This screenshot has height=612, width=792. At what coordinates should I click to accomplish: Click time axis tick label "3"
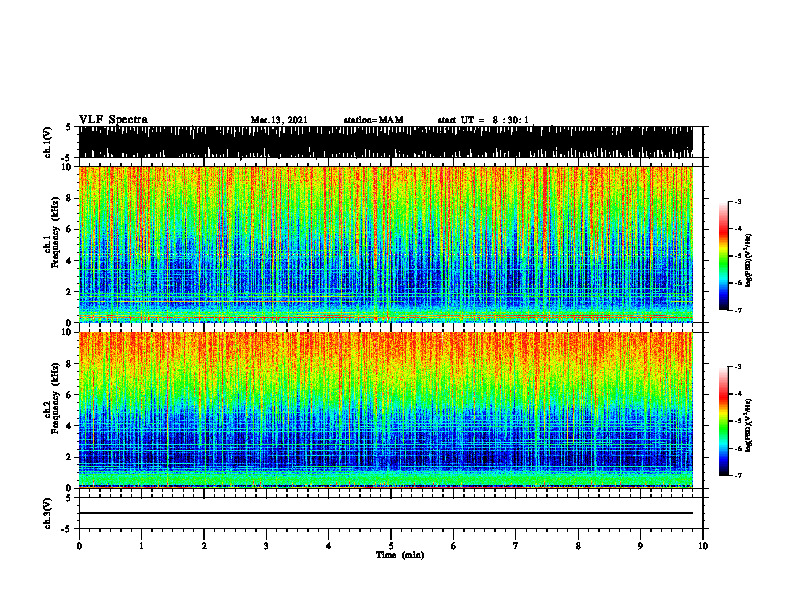[x=266, y=546]
